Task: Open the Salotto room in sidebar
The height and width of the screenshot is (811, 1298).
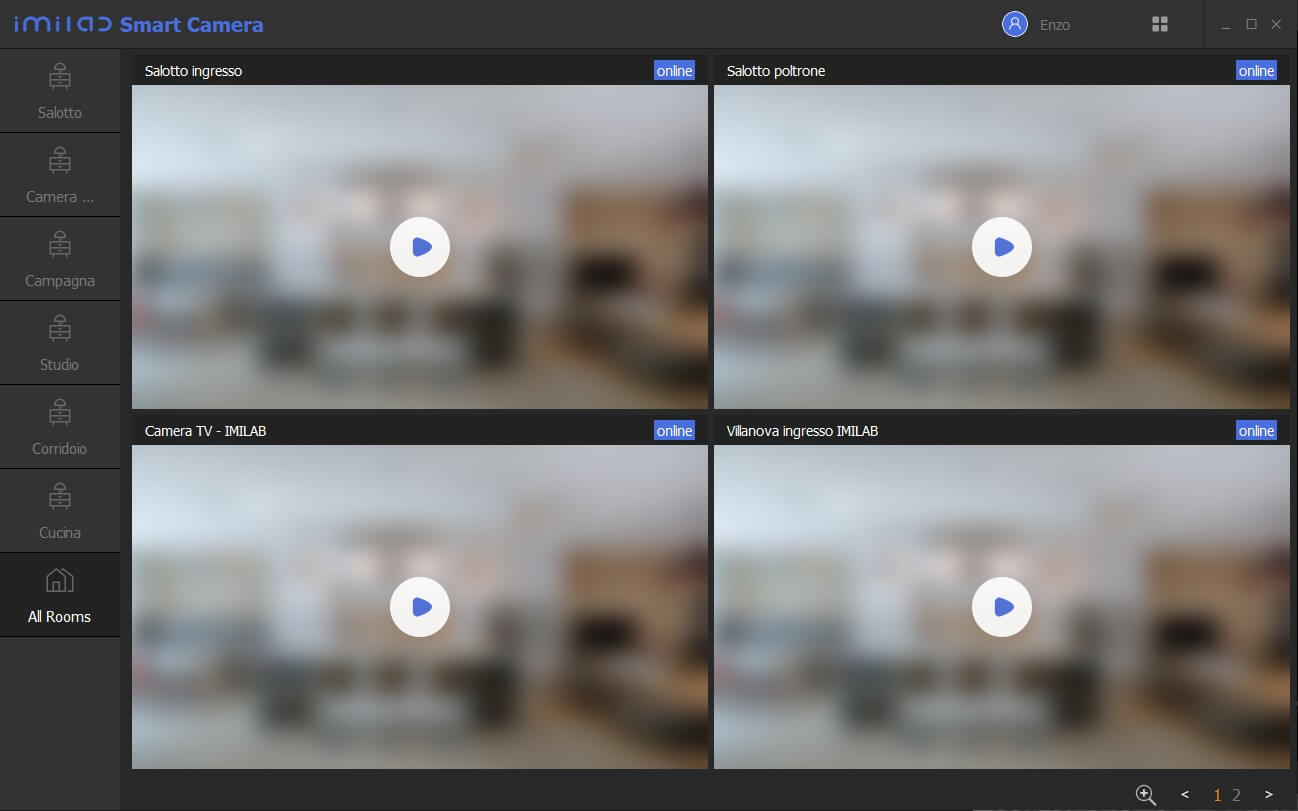Action: click(60, 91)
